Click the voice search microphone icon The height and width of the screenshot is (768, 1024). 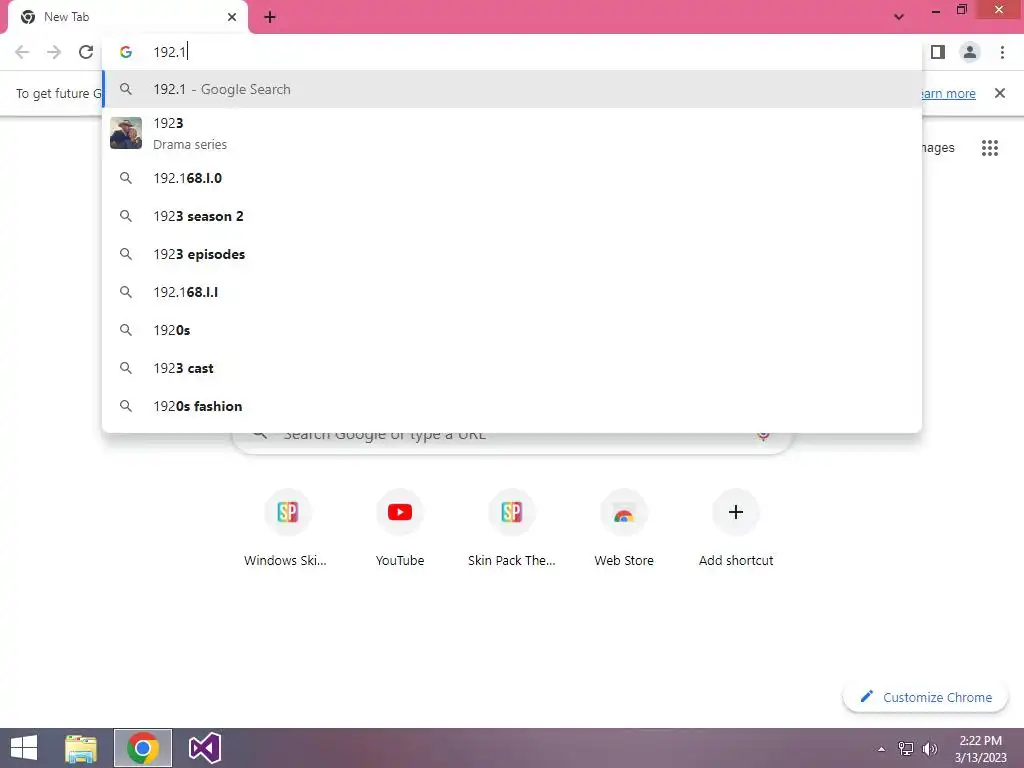[x=763, y=436]
